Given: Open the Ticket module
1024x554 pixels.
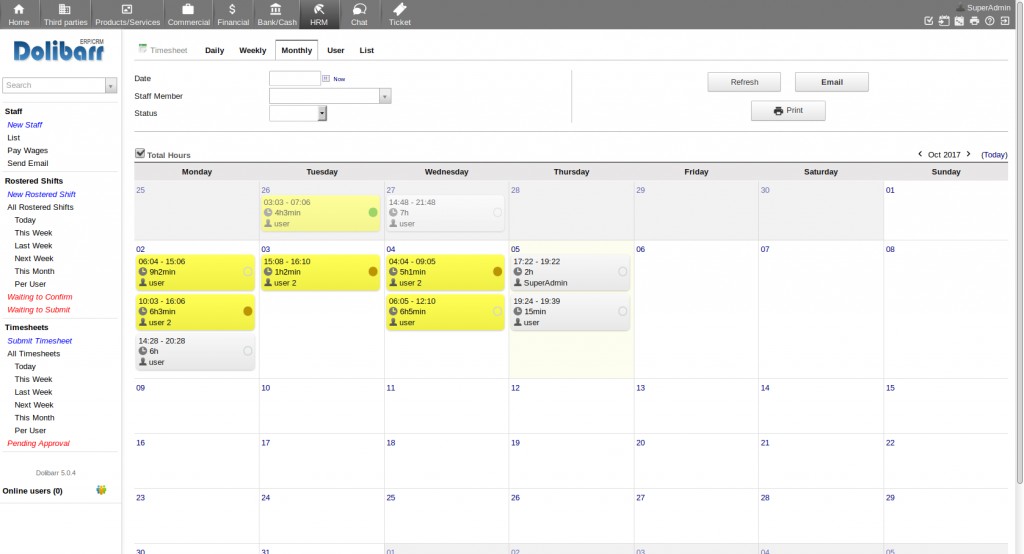Looking at the screenshot, I should click(400, 14).
